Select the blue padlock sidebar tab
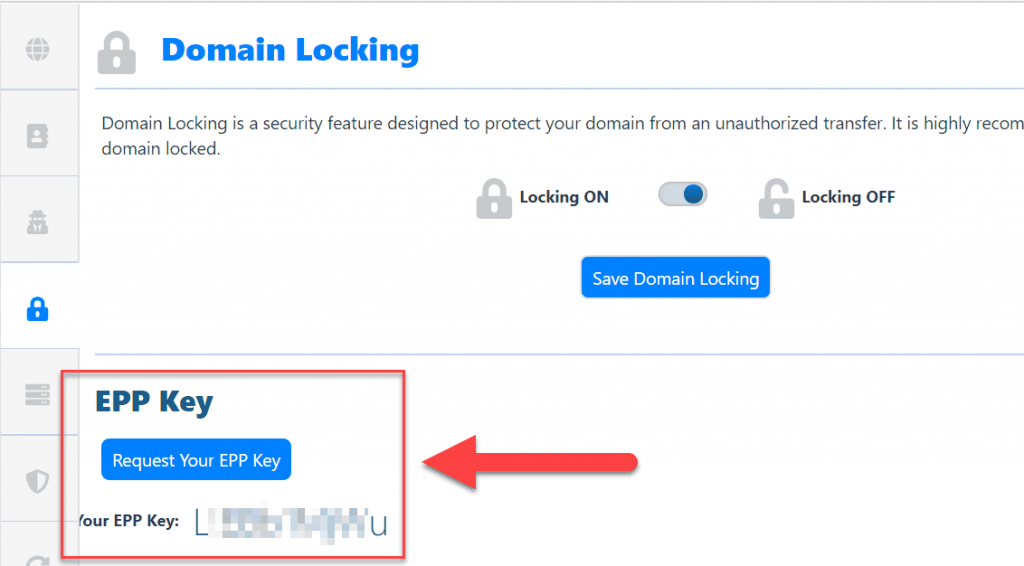This screenshot has width=1024, height=566. (38, 309)
